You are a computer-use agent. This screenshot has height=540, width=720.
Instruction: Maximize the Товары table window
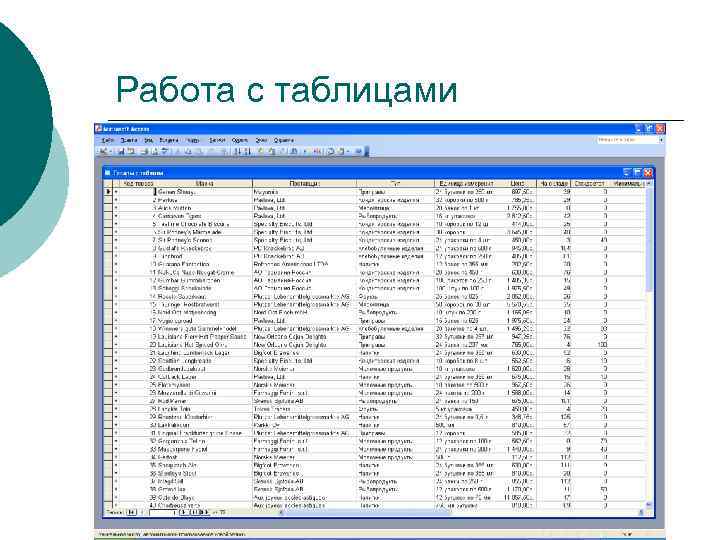(637, 173)
